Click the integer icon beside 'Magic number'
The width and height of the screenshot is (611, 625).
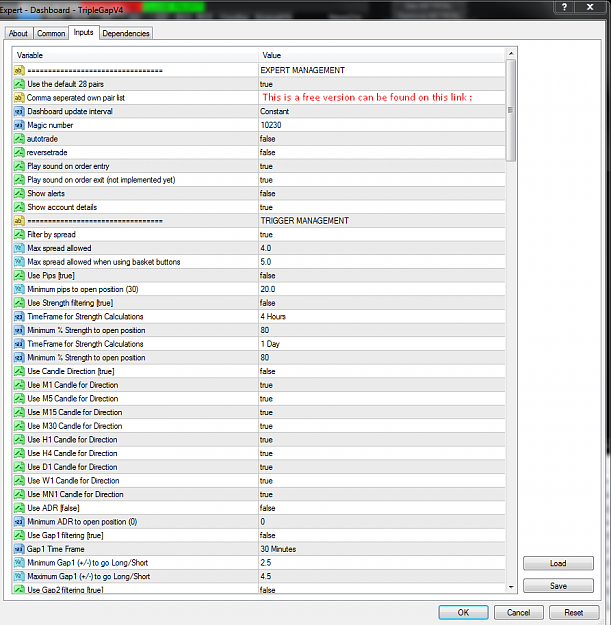19,125
